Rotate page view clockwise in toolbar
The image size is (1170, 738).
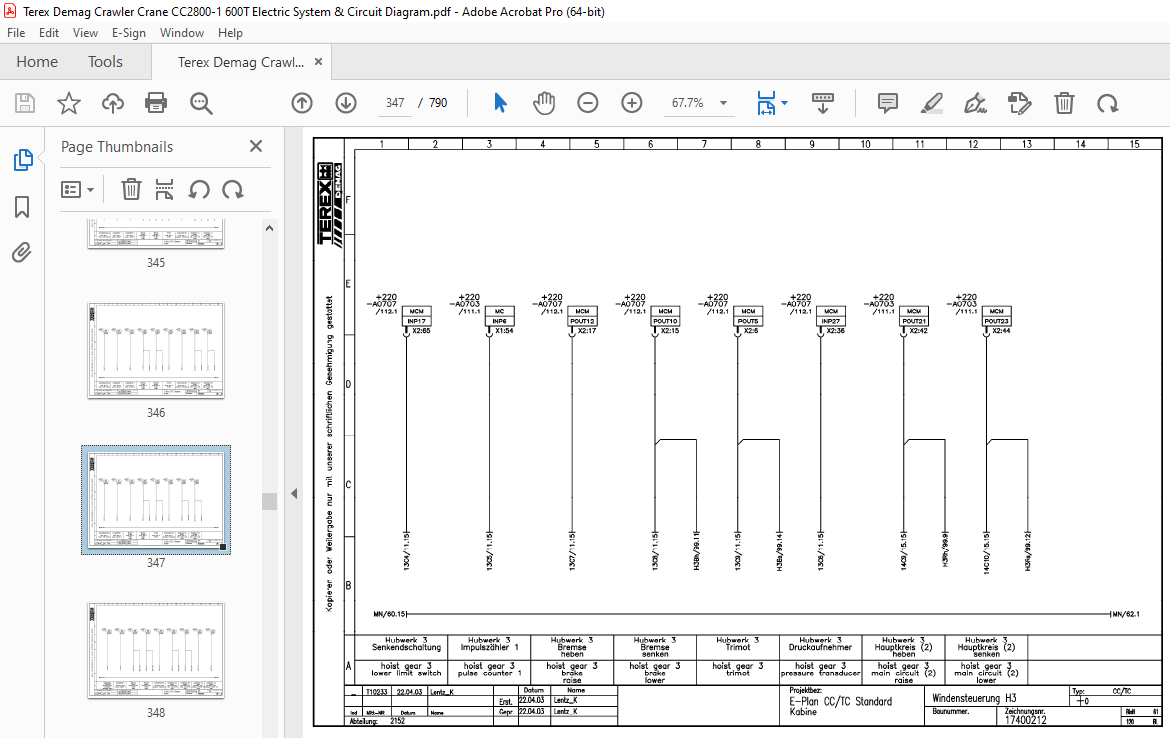[x=1108, y=103]
